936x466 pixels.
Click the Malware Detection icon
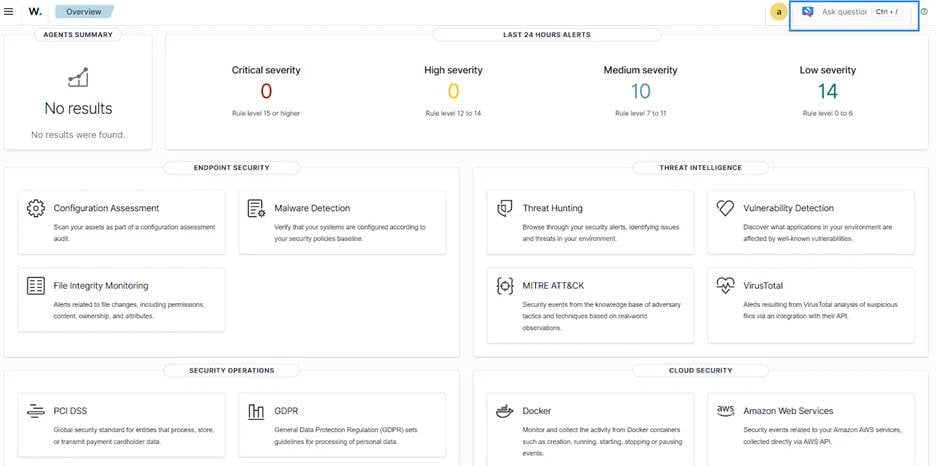pyautogui.click(x=256, y=208)
